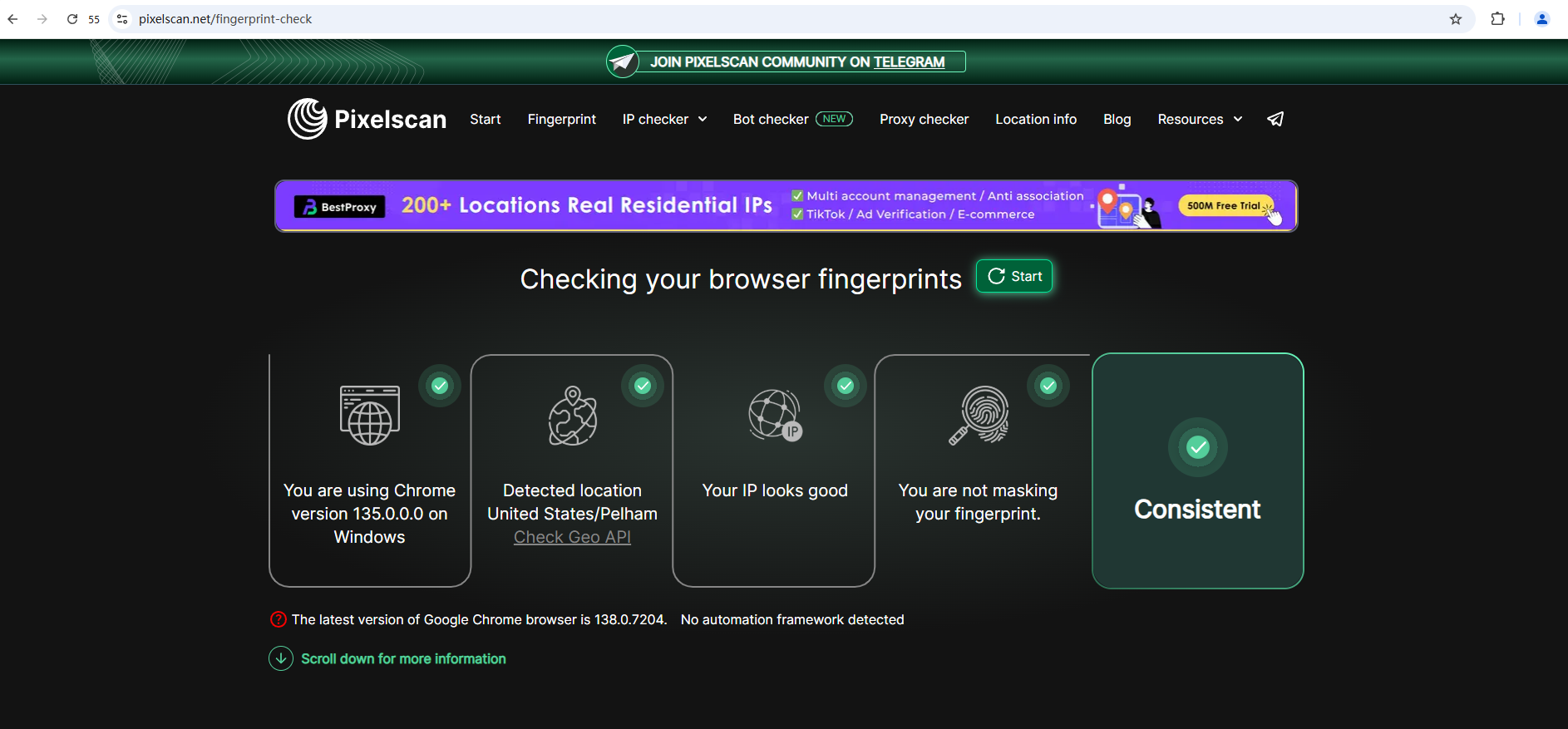
Task: Click the green checkmark on Consistent card
Action: tap(1197, 447)
